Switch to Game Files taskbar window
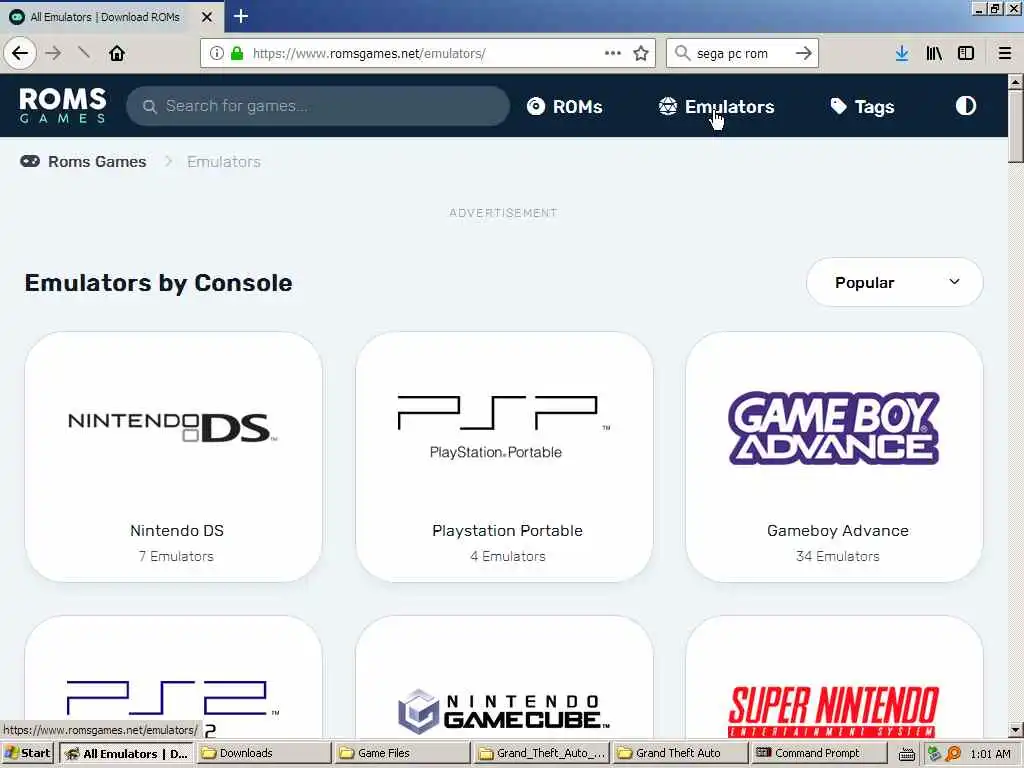Screen dimensions: 1024x768 (402, 753)
